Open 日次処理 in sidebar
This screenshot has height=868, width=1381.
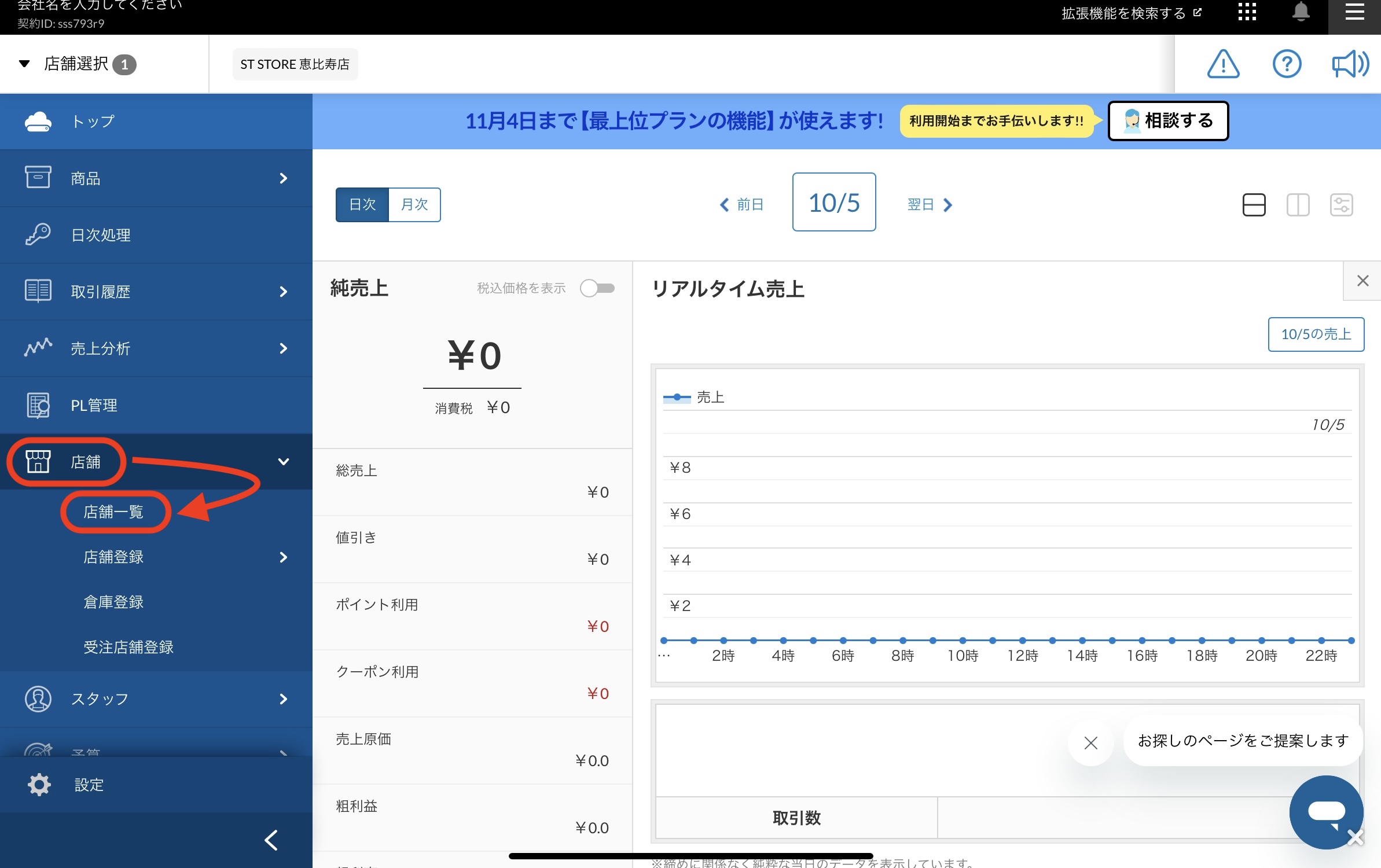101,235
